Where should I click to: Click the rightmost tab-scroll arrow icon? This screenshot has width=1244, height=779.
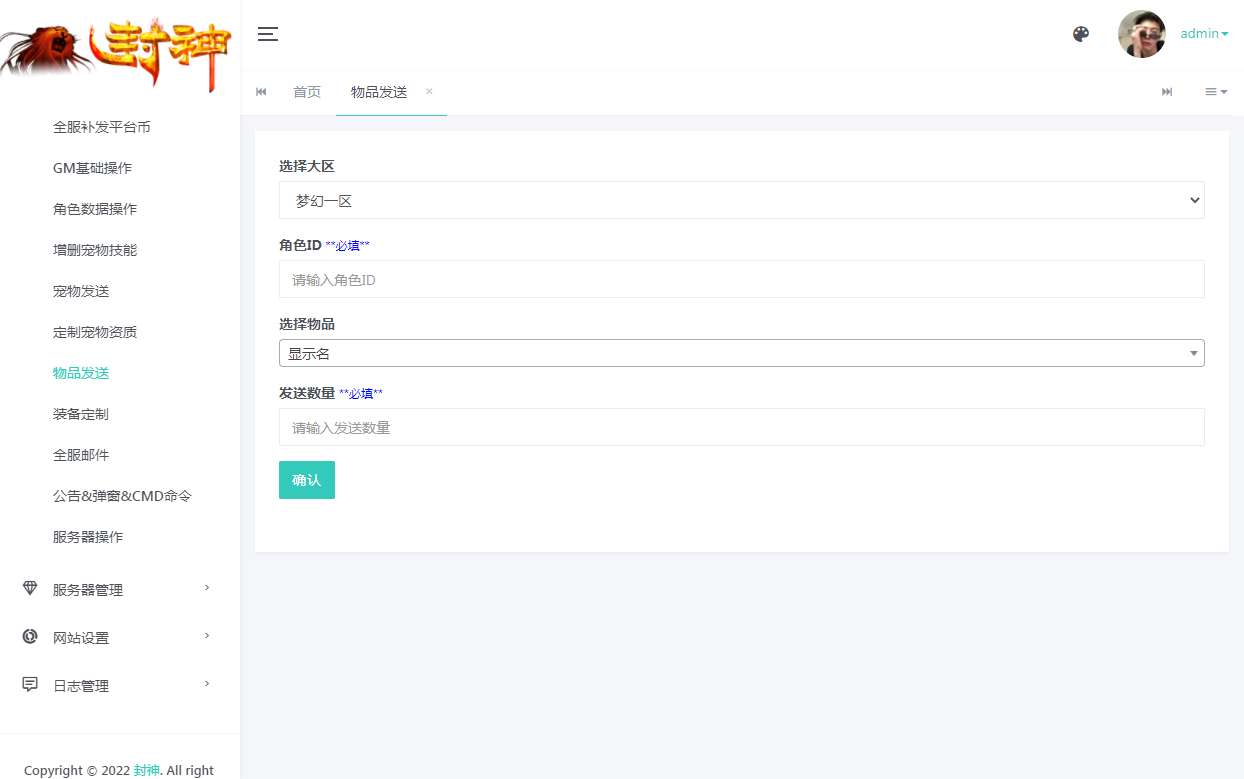(1166, 91)
